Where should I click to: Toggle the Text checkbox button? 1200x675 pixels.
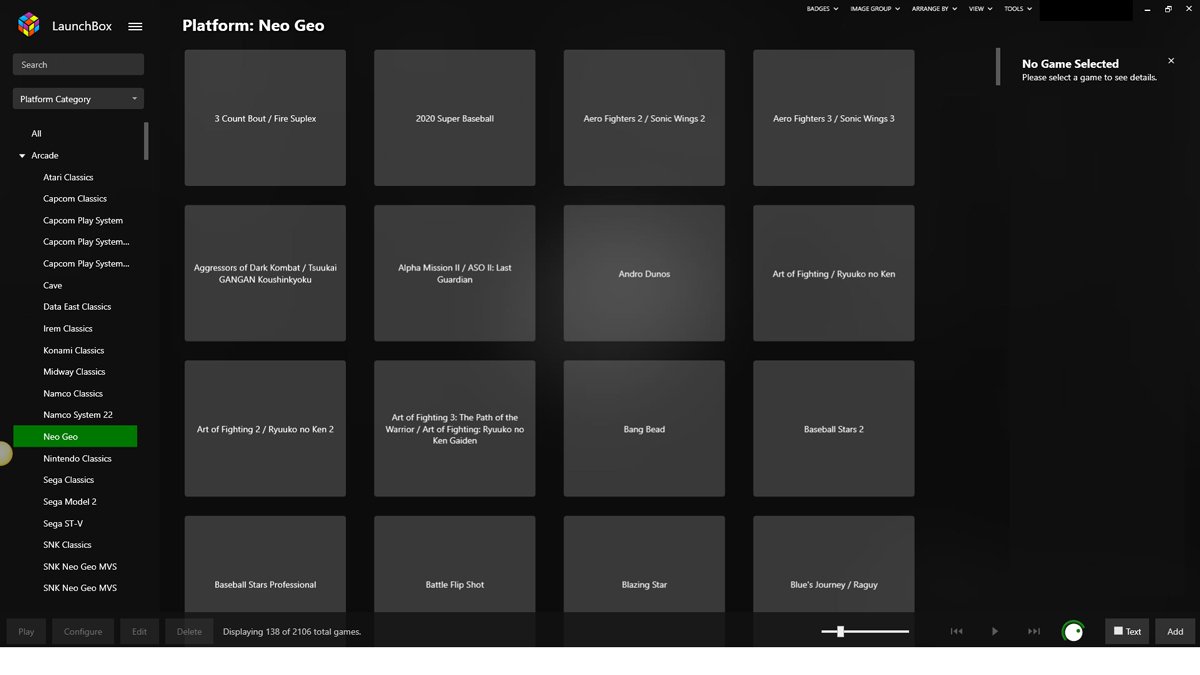[1127, 631]
